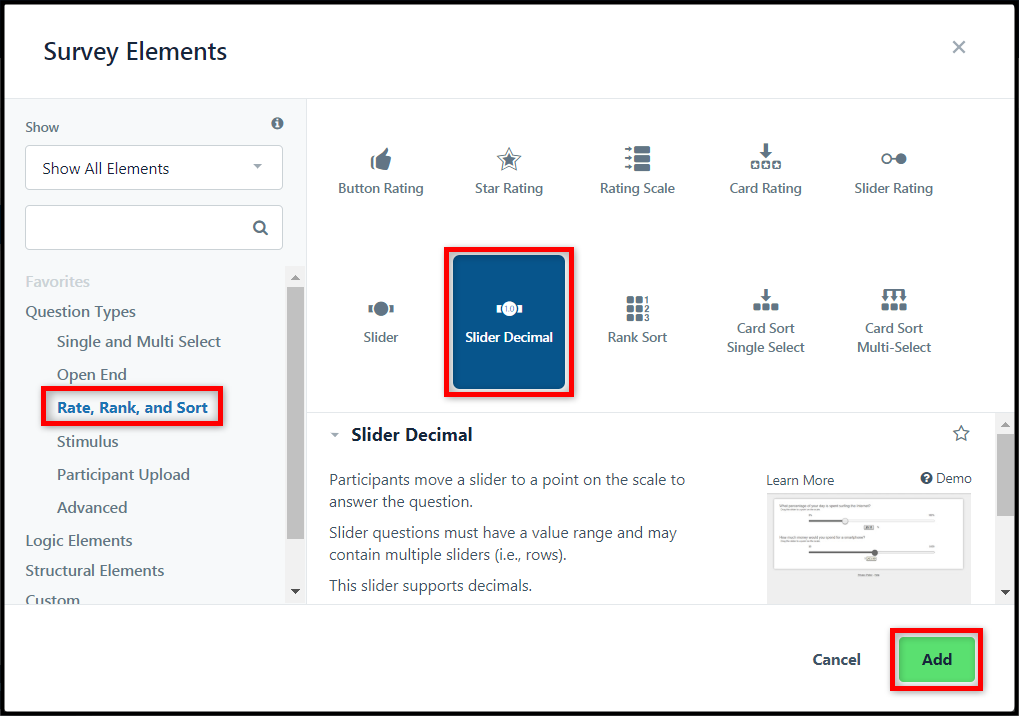
Task: Select Card Sort Single Select element
Action: pyautogui.click(x=766, y=322)
